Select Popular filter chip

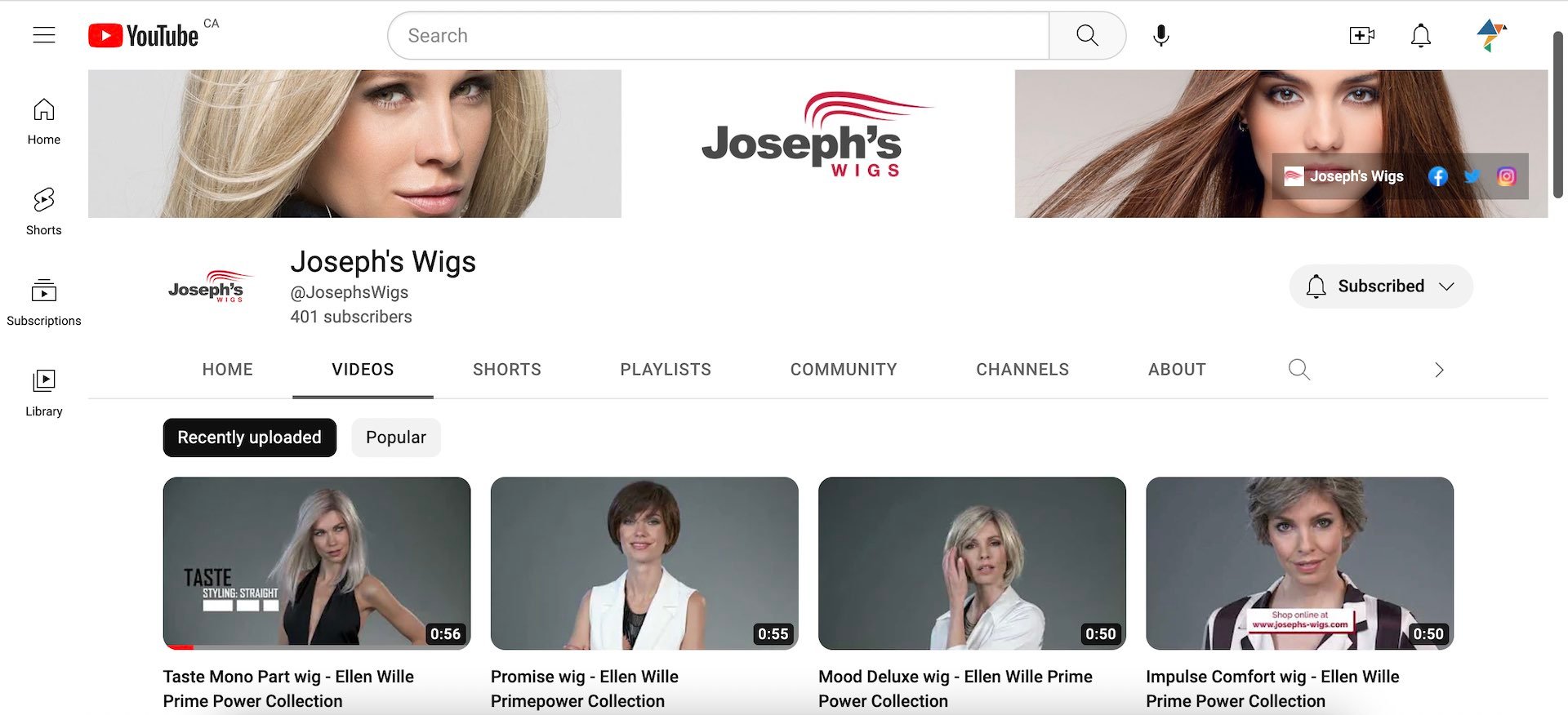point(396,437)
